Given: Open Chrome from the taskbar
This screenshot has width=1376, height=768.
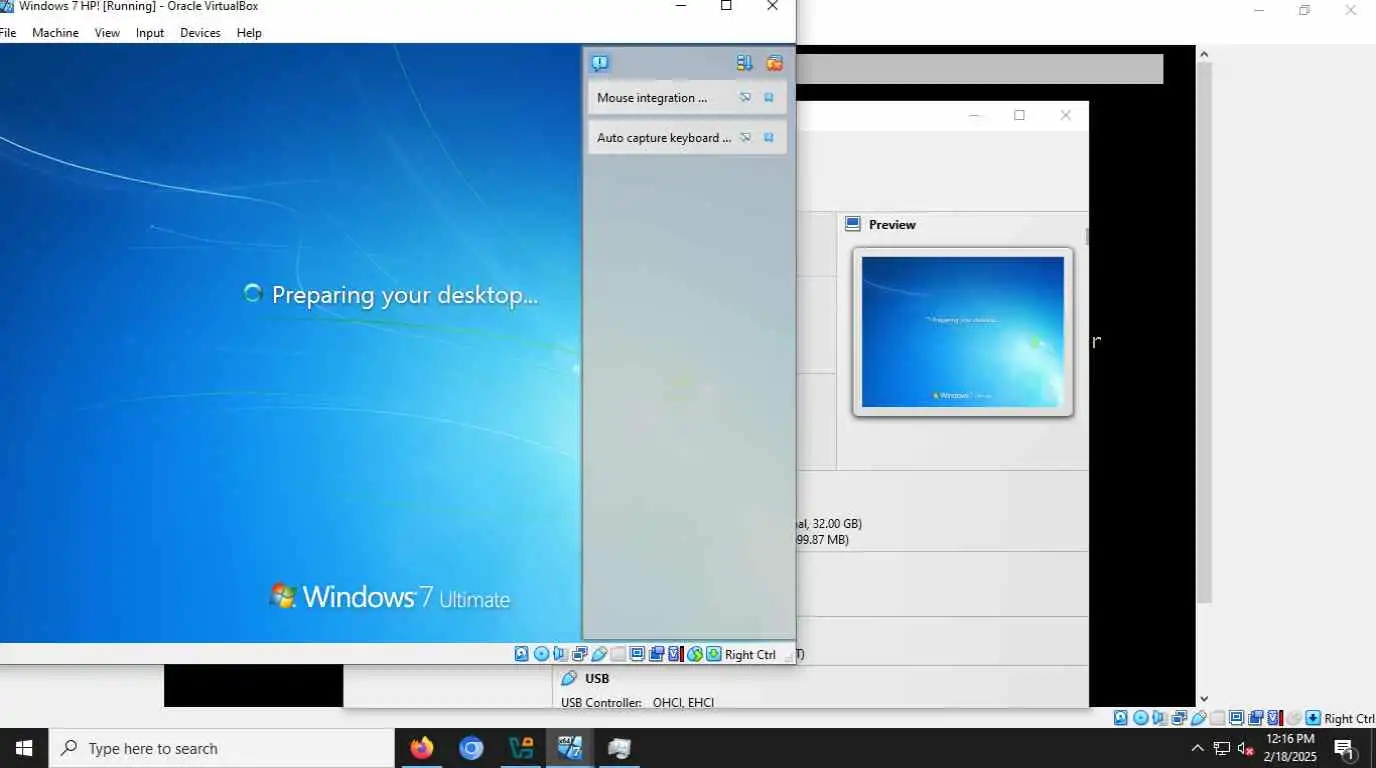Looking at the screenshot, I should pyautogui.click(x=471, y=748).
